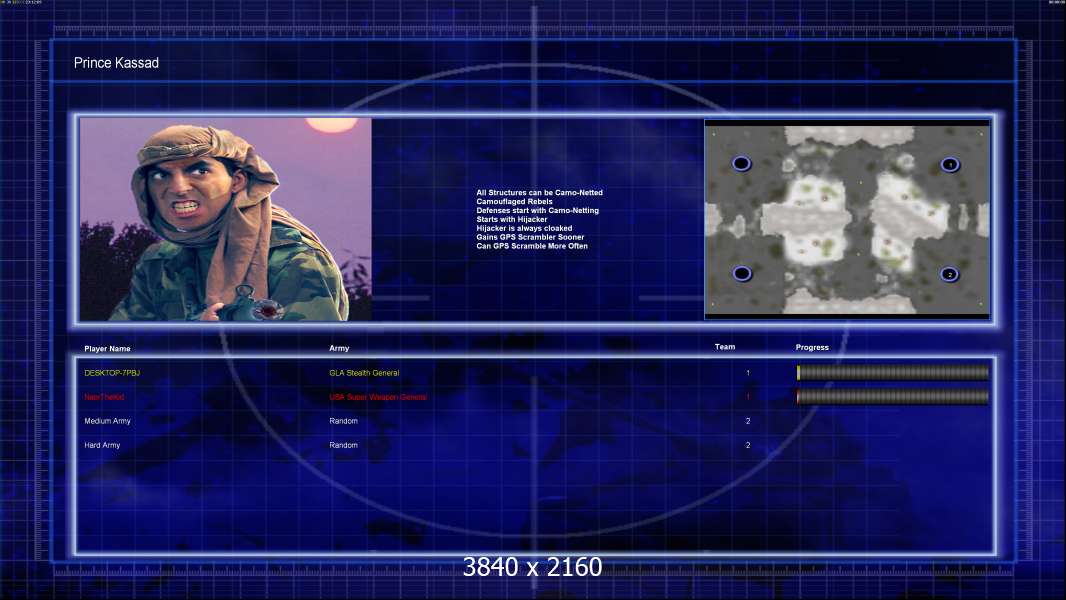Select player name DESKTOP-7PBJ

click(112, 373)
